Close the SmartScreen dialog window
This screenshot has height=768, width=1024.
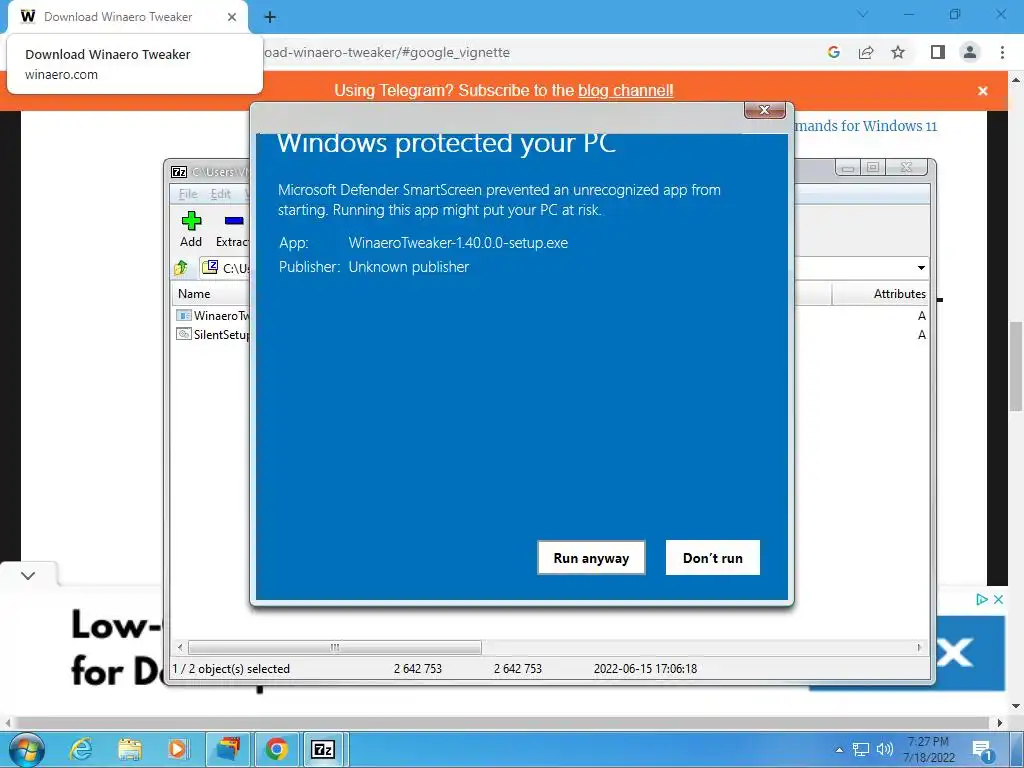765,110
